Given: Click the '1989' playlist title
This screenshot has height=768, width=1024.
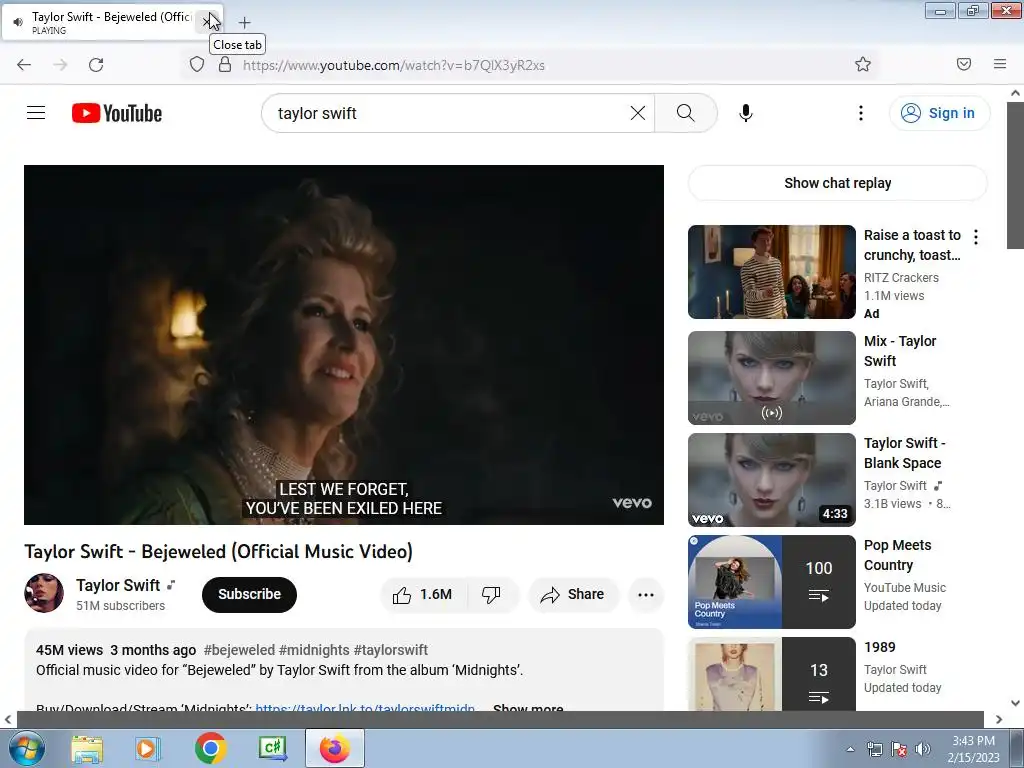Looking at the screenshot, I should [880, 647].
